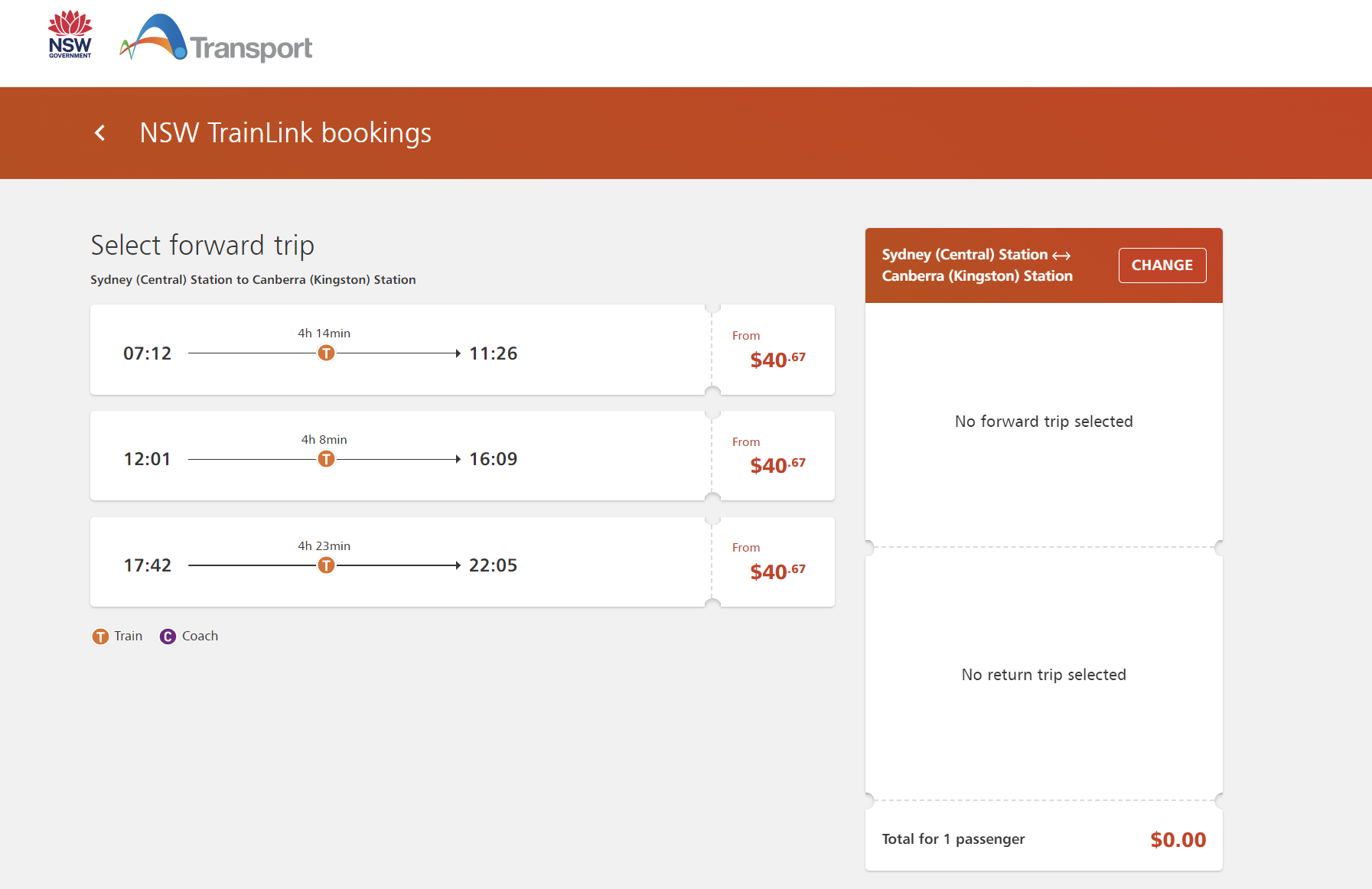Click the train icon on the 17:42 trip

pos(326,565)
